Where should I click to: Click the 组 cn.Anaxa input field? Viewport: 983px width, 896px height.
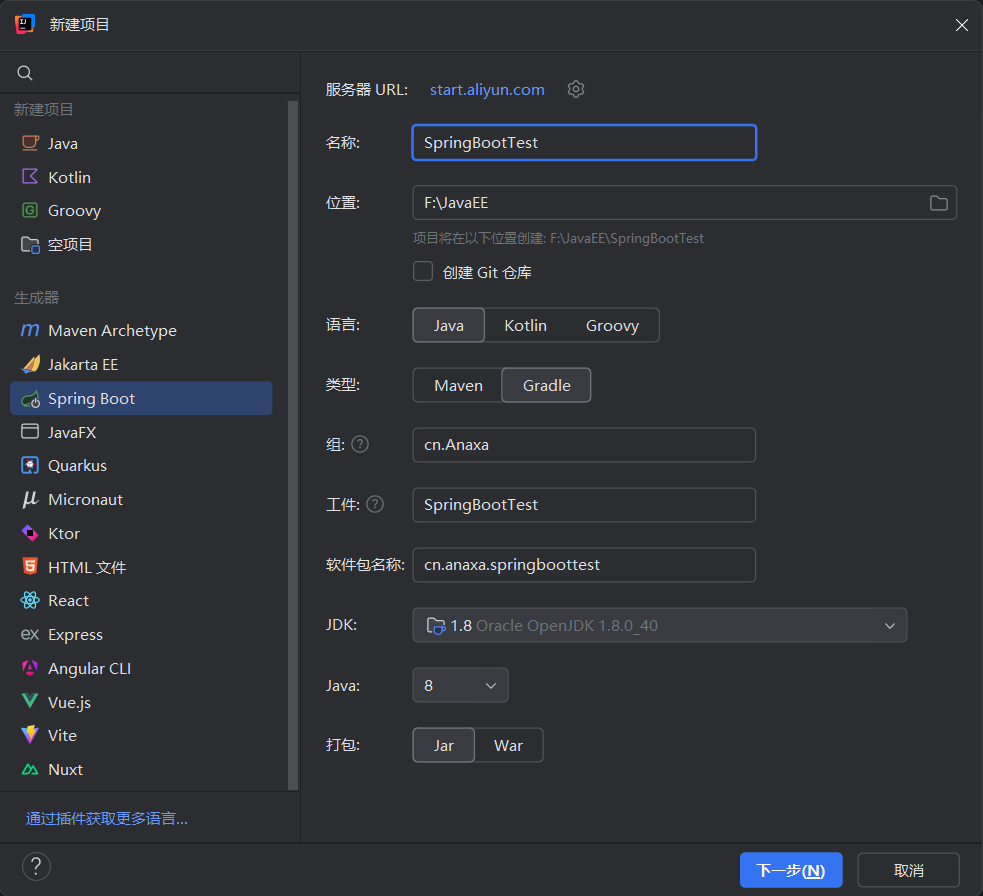coord(584,445)
